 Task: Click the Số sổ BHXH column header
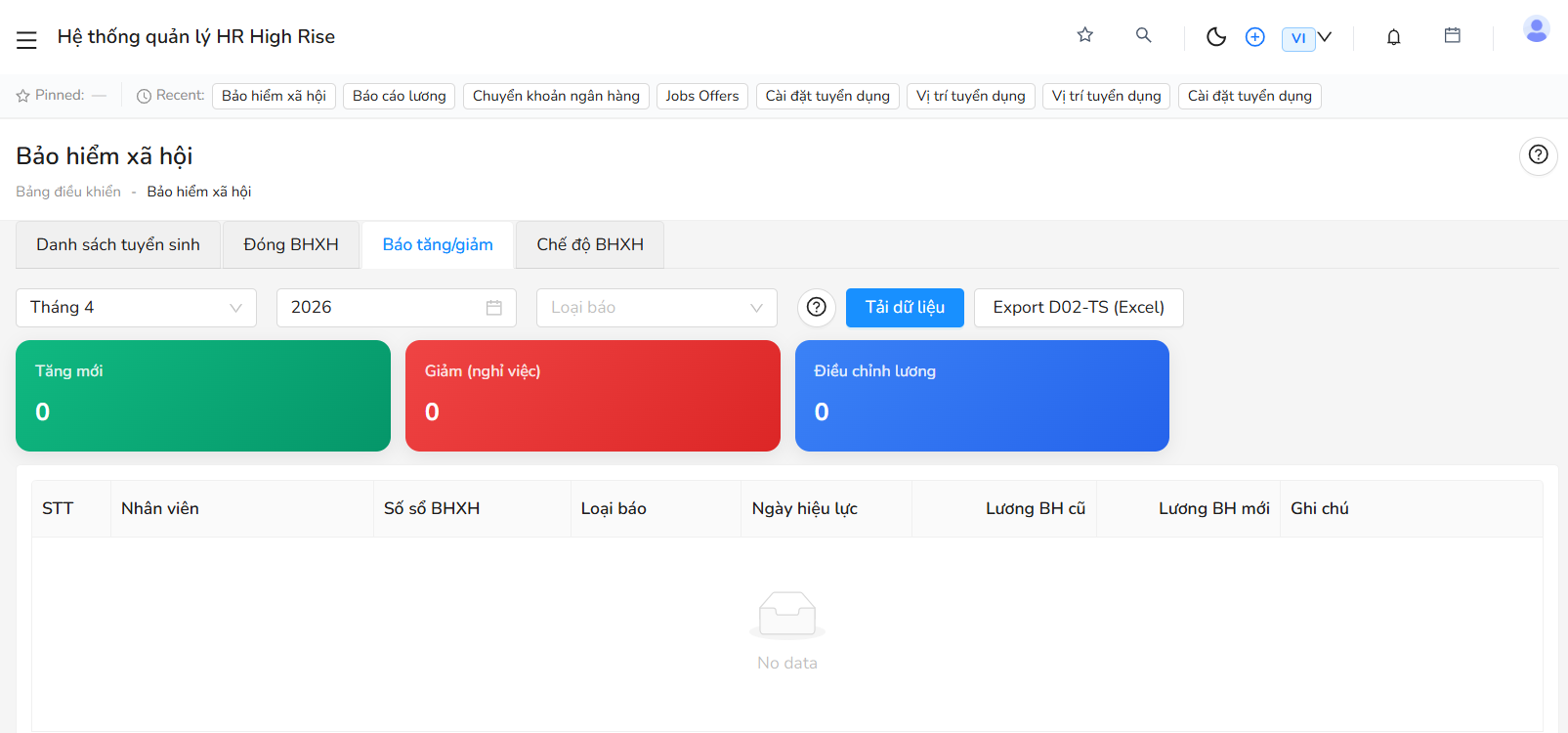tap(473, 508)
